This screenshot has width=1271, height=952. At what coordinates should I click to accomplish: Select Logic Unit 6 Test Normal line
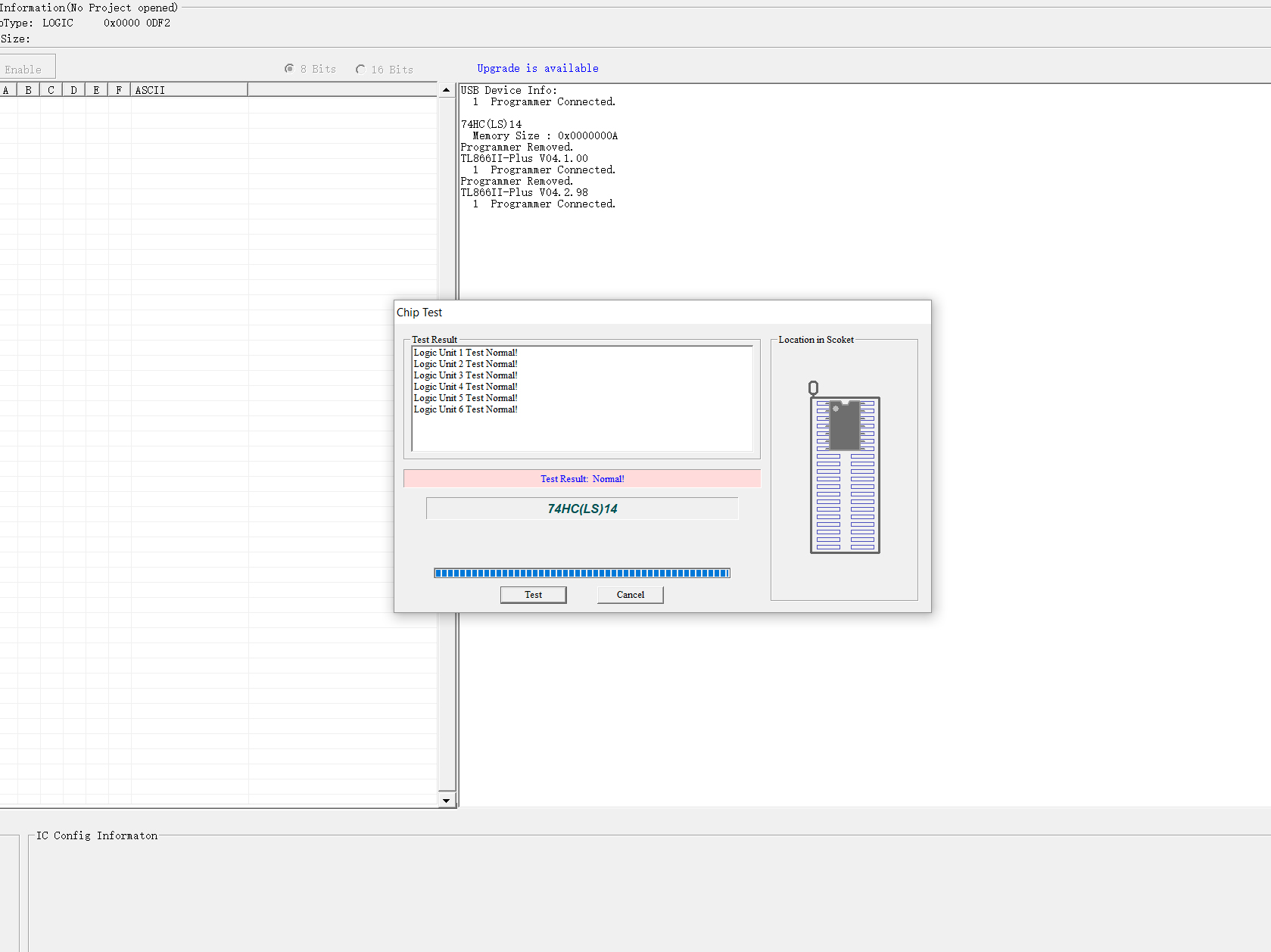click(x=466, y=409)
